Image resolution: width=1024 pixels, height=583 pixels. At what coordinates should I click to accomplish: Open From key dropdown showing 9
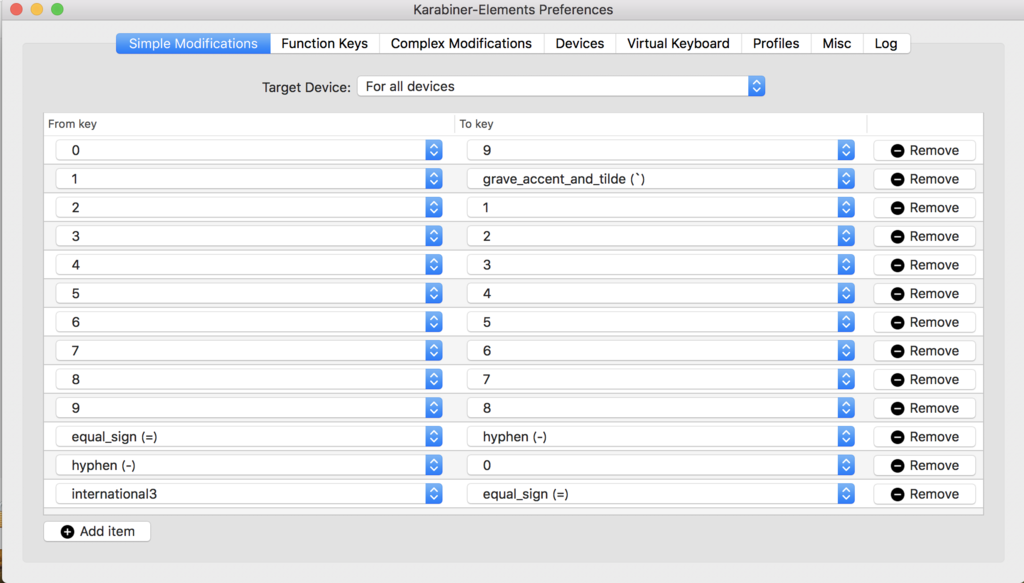tap(249, 408)
